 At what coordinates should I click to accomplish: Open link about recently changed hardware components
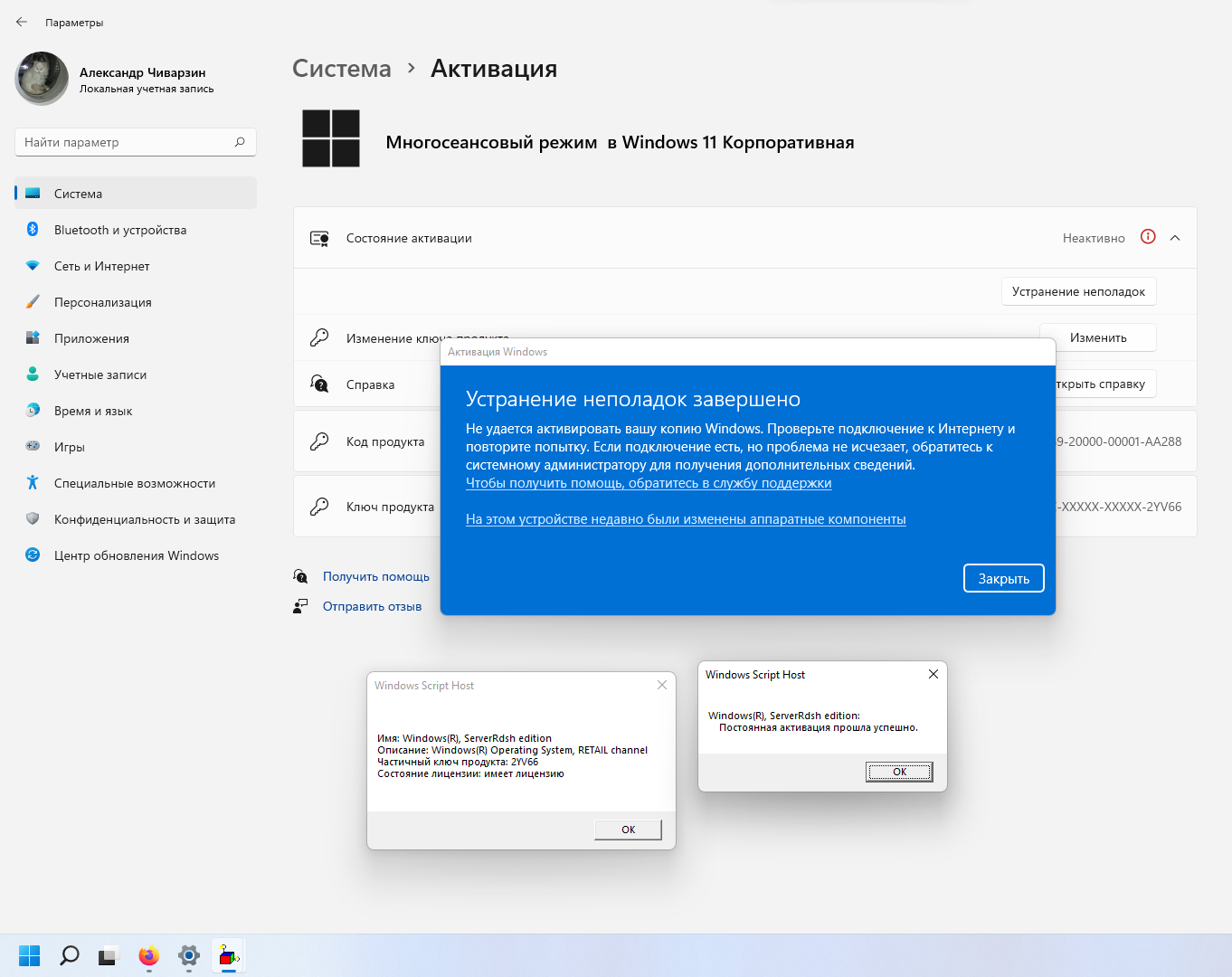(x=686, y=519)
